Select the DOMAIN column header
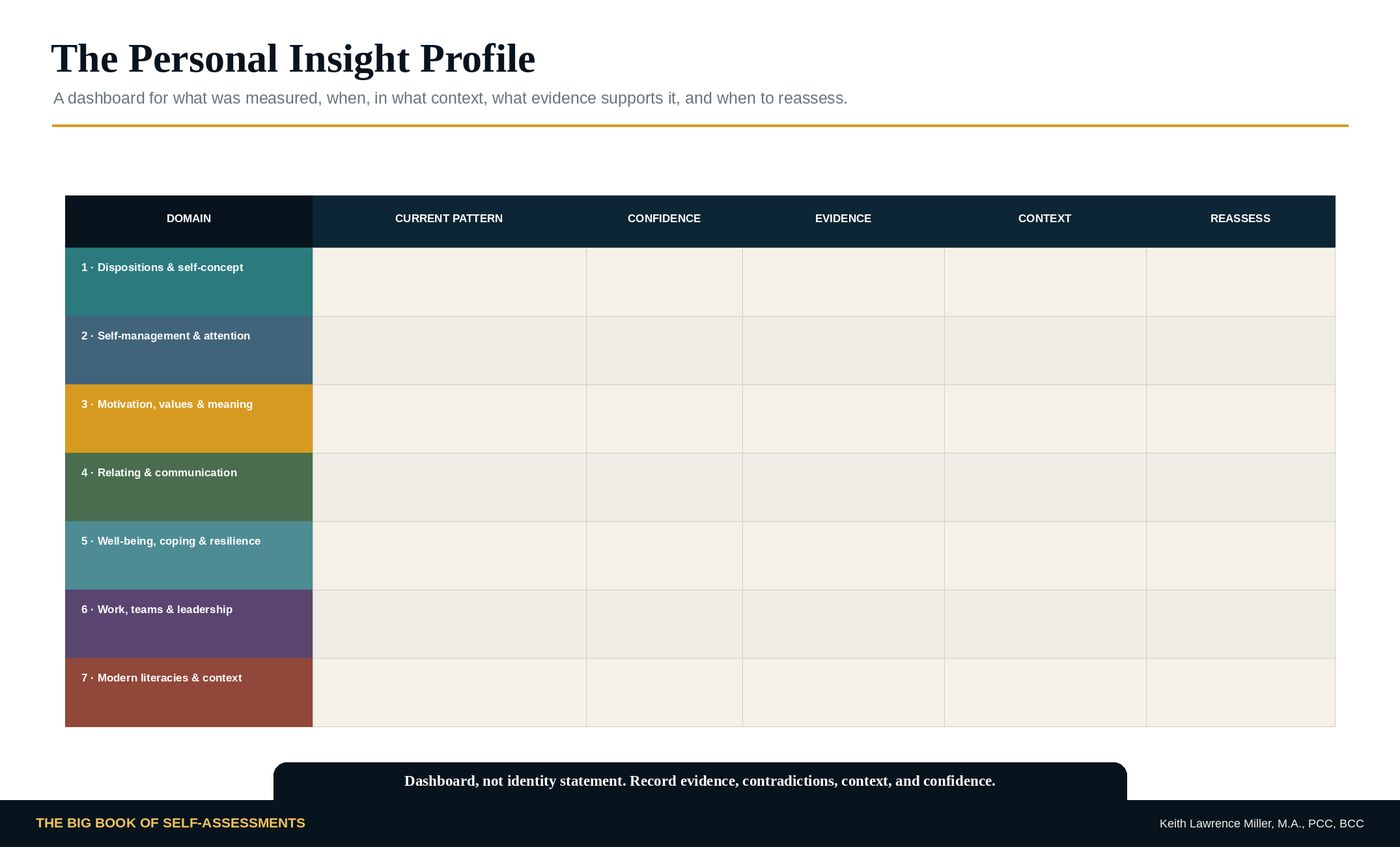 click(189, 222)
